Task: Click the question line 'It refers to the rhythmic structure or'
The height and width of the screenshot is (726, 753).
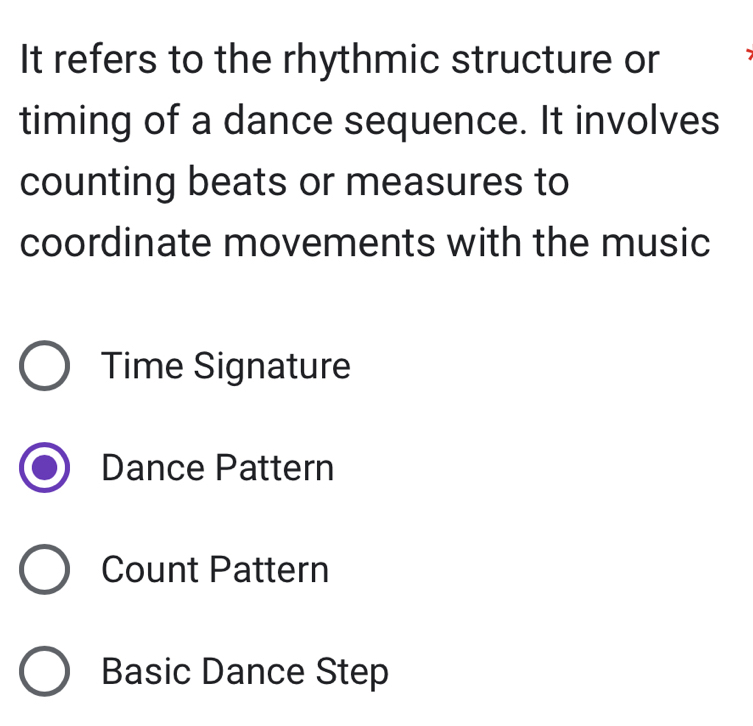Action: click(340, 60)
